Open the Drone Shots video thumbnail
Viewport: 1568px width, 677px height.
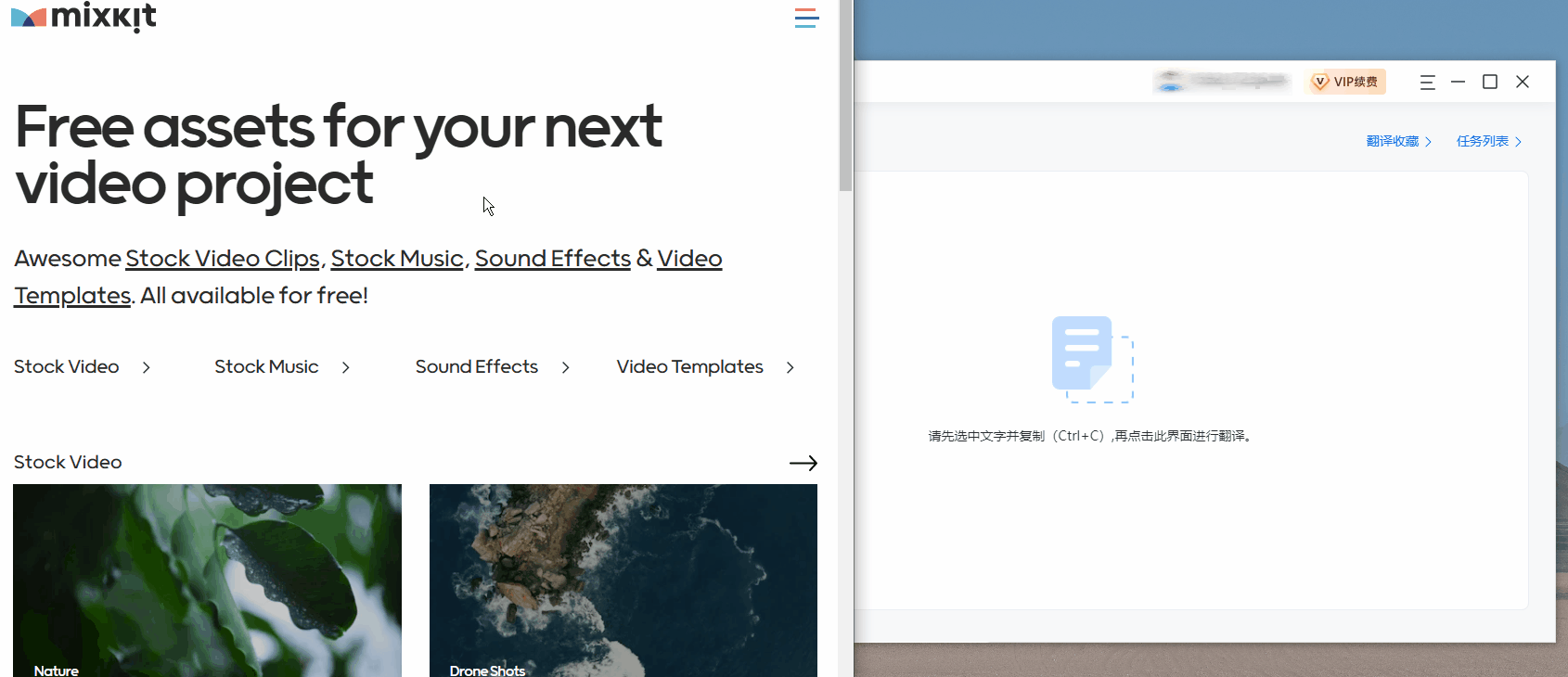623,580
